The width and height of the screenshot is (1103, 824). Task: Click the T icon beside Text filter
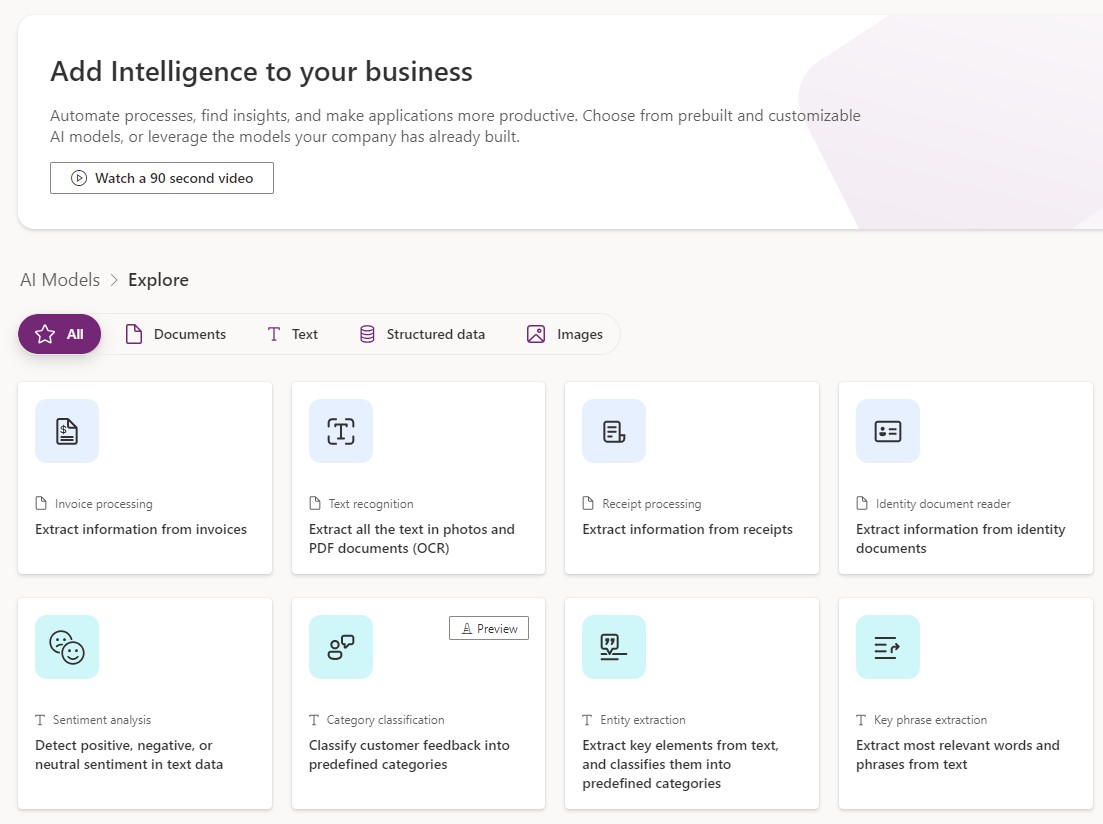click(274, 334)
